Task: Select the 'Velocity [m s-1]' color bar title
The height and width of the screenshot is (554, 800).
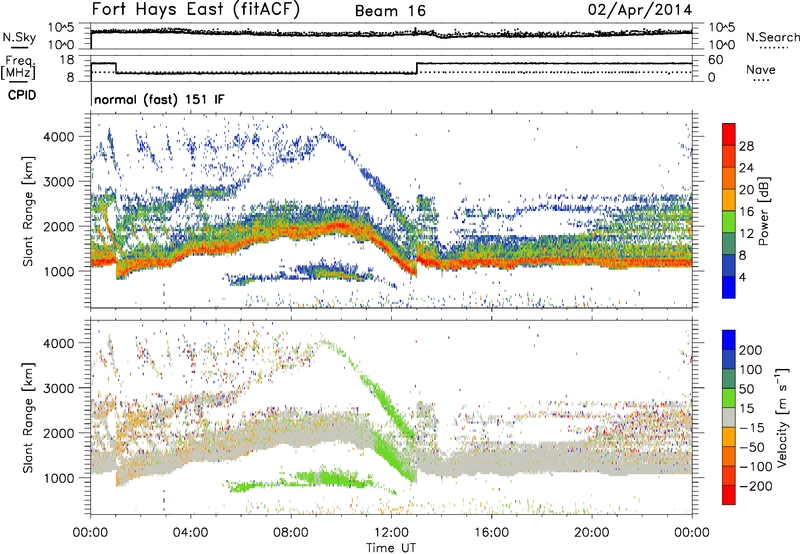Action: (x=782, y=417)
